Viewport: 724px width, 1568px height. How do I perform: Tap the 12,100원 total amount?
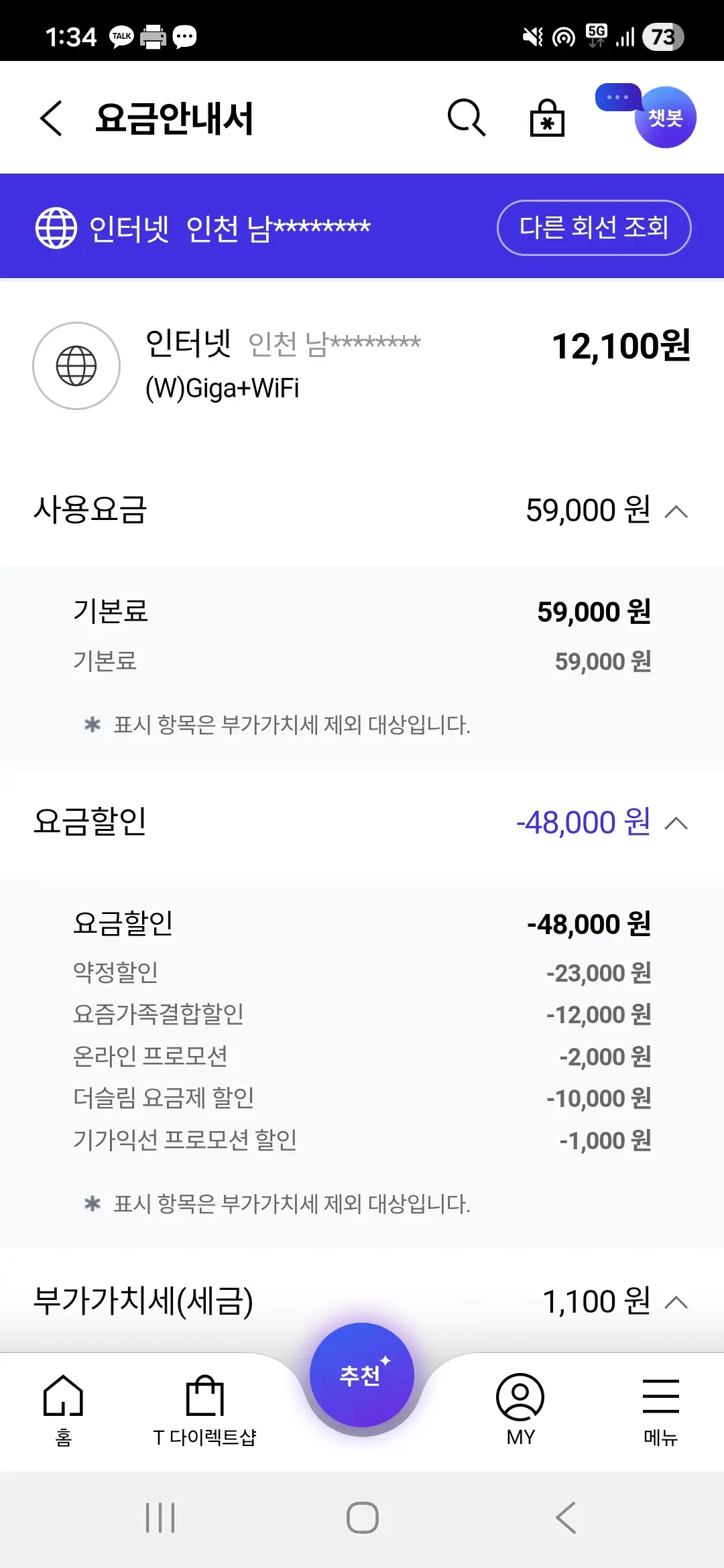pos(621,346)
